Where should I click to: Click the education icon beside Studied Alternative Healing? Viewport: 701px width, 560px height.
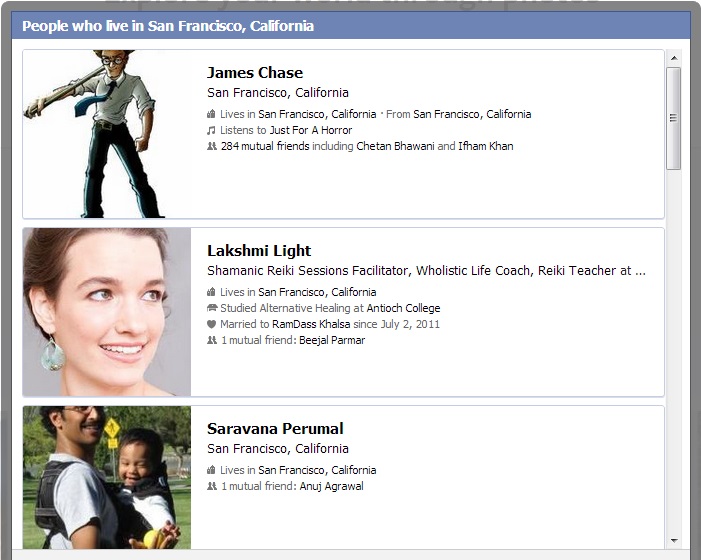(212, 308)
